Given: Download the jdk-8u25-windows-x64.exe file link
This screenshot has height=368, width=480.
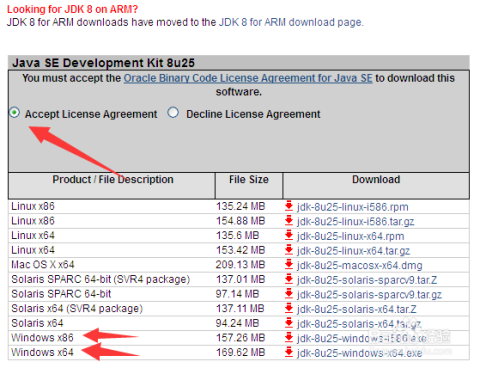Looking at the screenshot, I should click(360, 353).
